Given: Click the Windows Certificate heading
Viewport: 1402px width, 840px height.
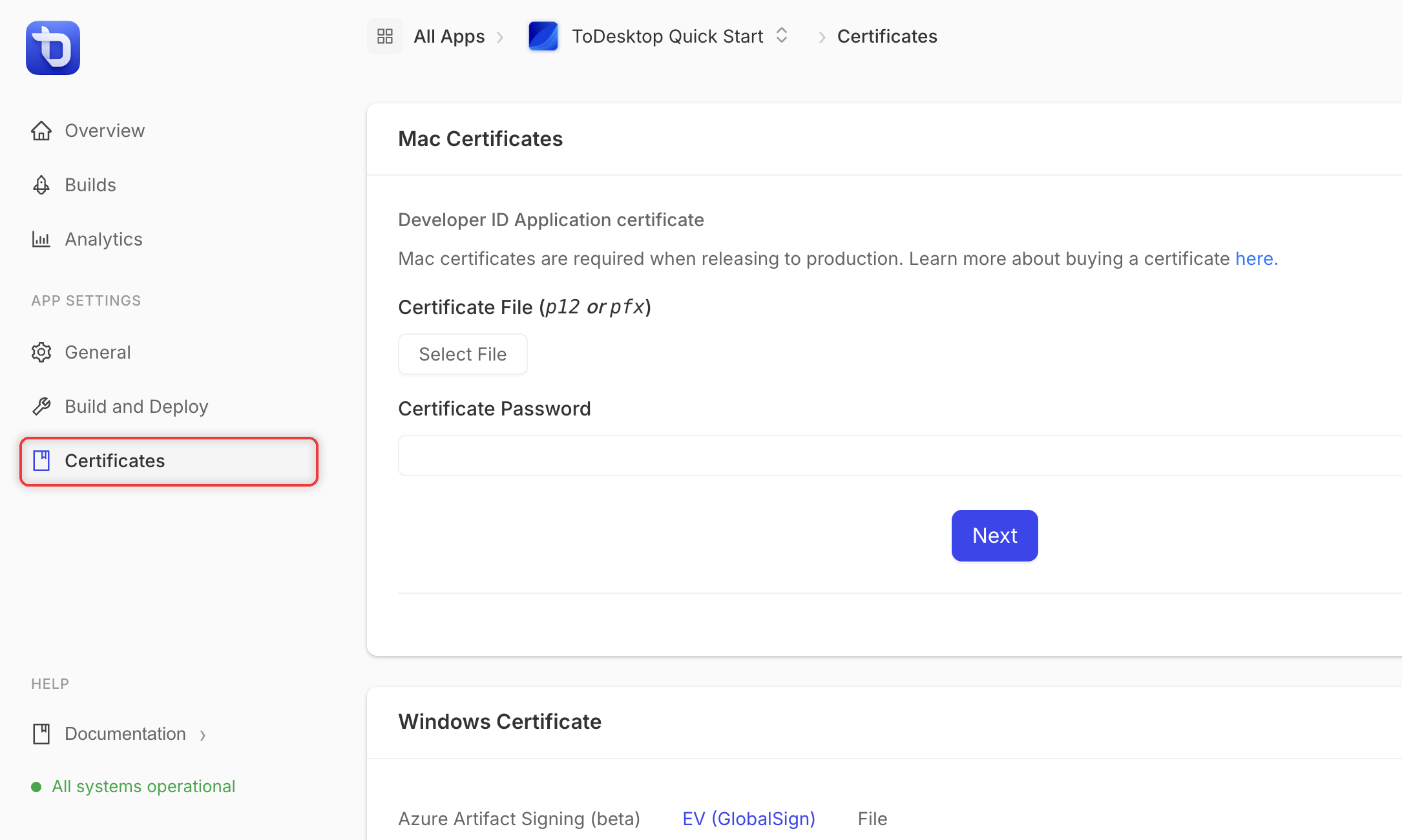Looking at the screenshot, I should click(x=499, y=722).
